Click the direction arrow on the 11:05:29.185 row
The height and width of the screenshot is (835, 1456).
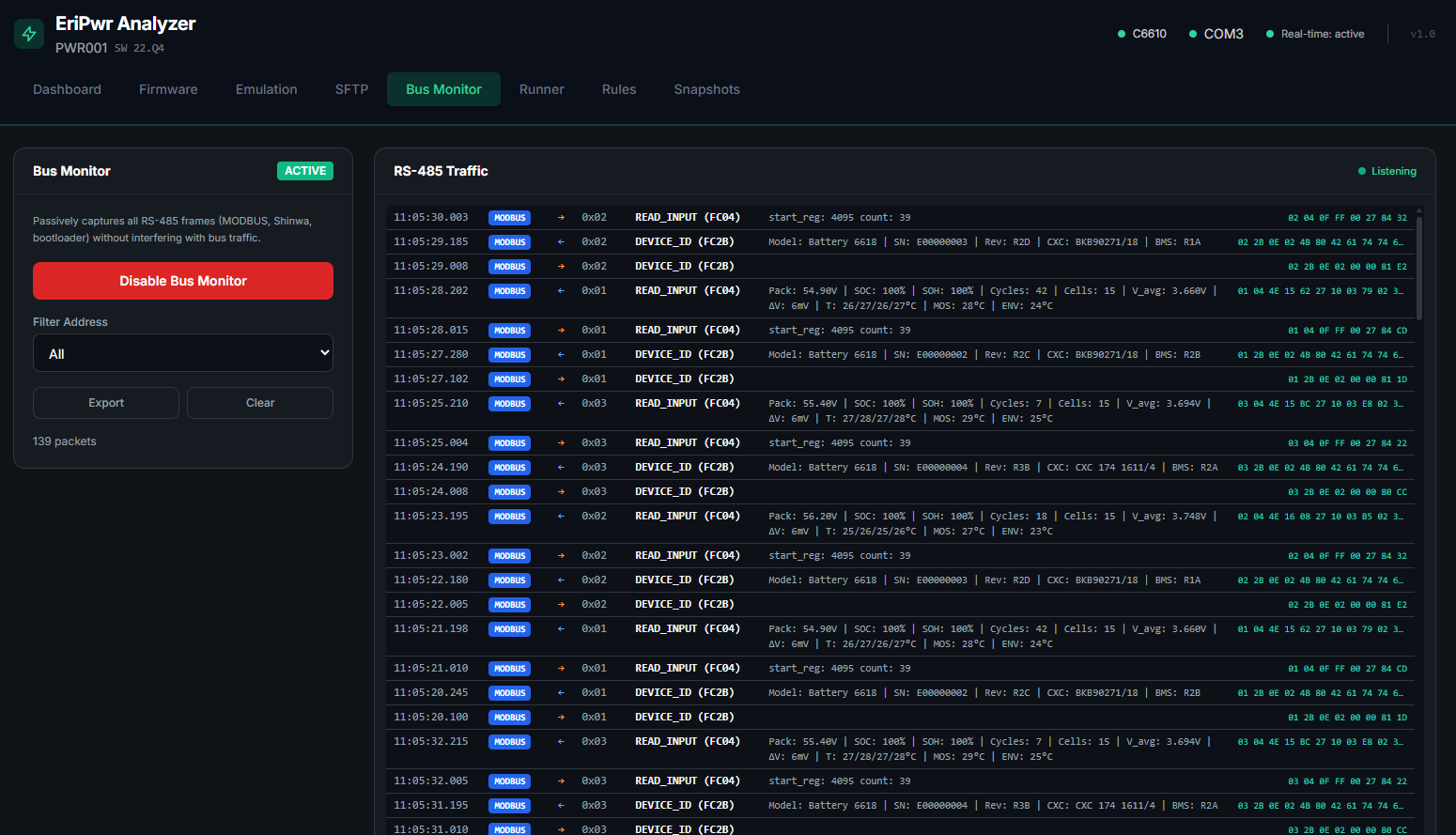561,242
